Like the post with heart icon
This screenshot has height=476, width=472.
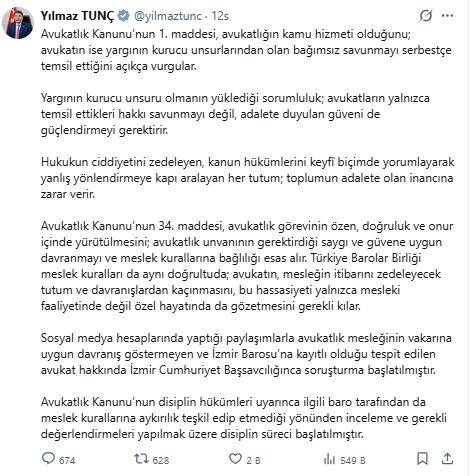point(235,459)
